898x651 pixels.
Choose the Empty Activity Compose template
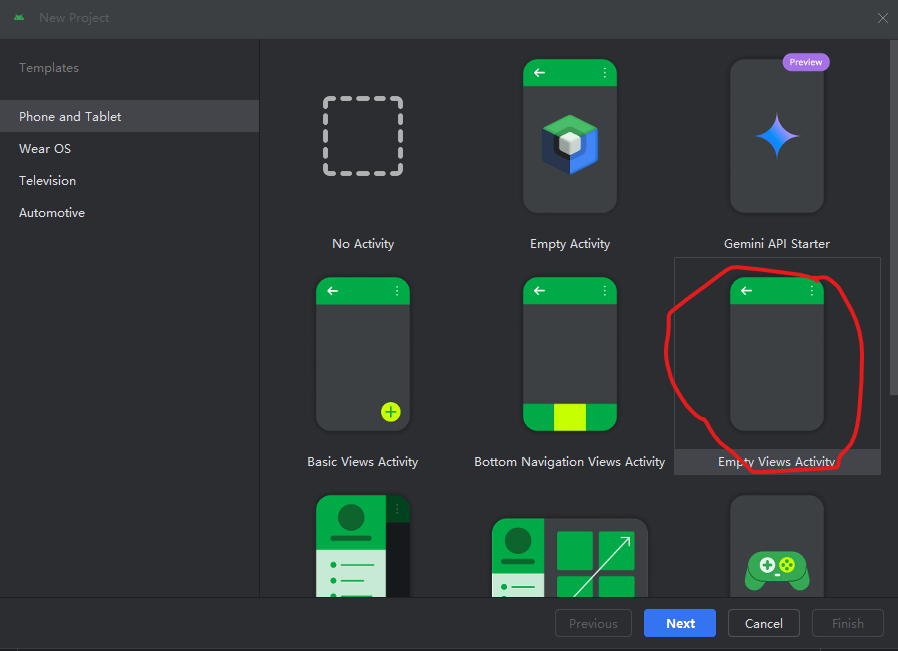point(570,136)
